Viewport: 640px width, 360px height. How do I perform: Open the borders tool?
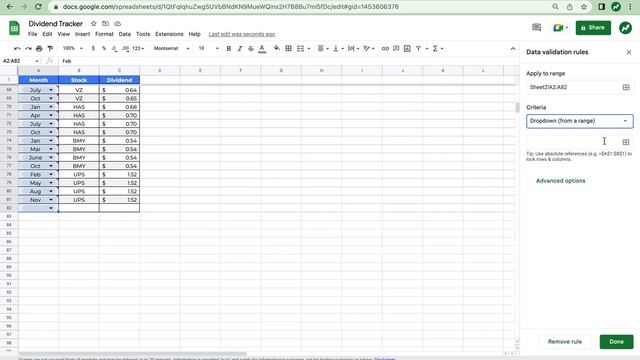(288, 49)
